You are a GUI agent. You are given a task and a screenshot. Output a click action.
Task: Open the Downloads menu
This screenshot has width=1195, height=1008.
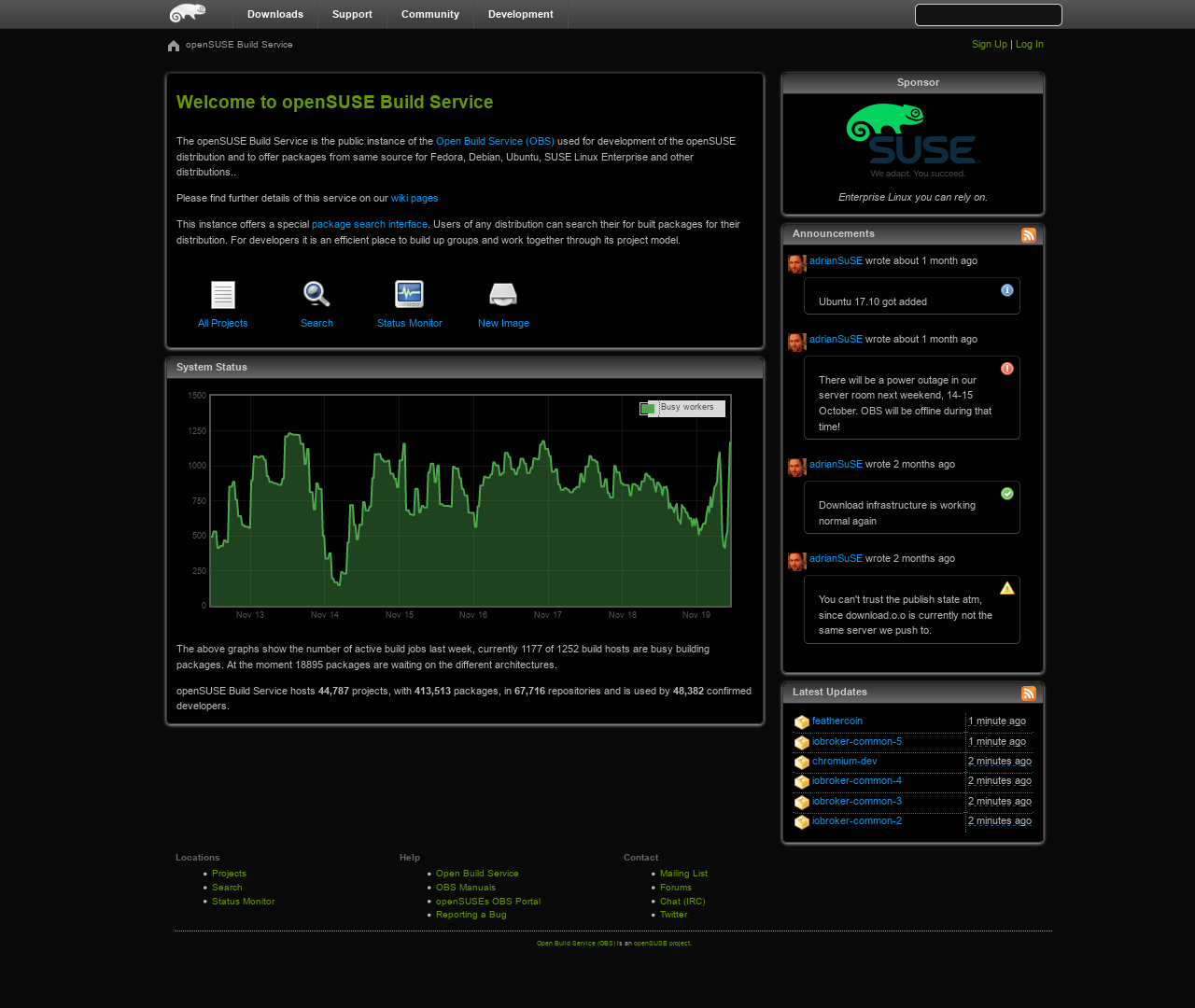point(275,14)
